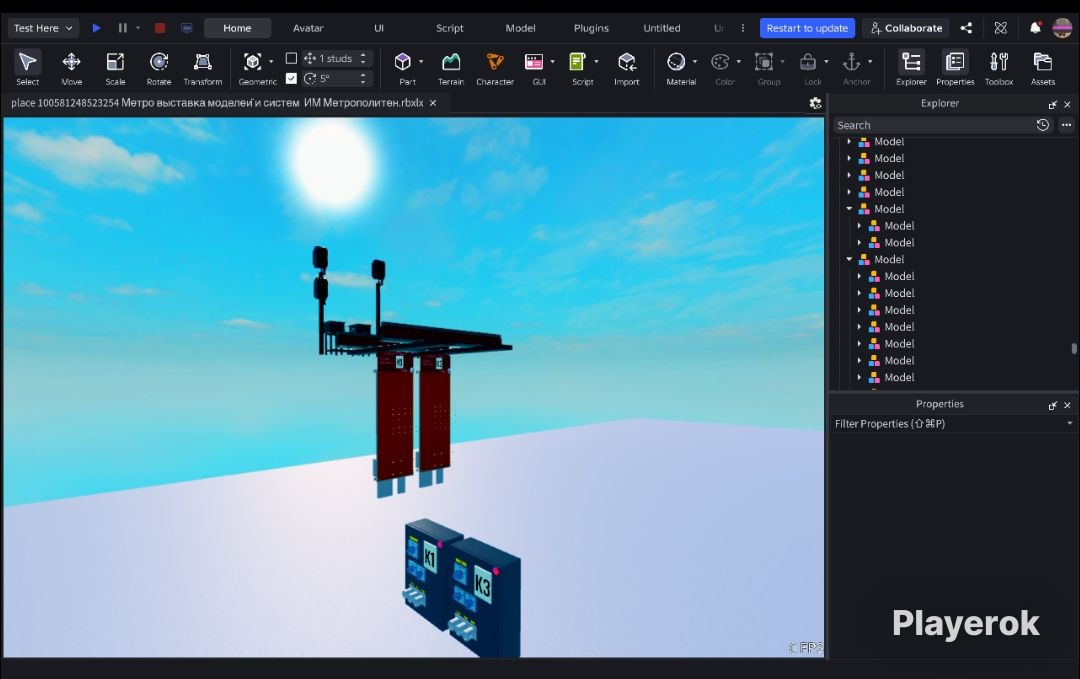Open the Color dropdown arrow
The height and width of the screenshot is (679, 1080).
pyautogui.click(x=738, y=61)
